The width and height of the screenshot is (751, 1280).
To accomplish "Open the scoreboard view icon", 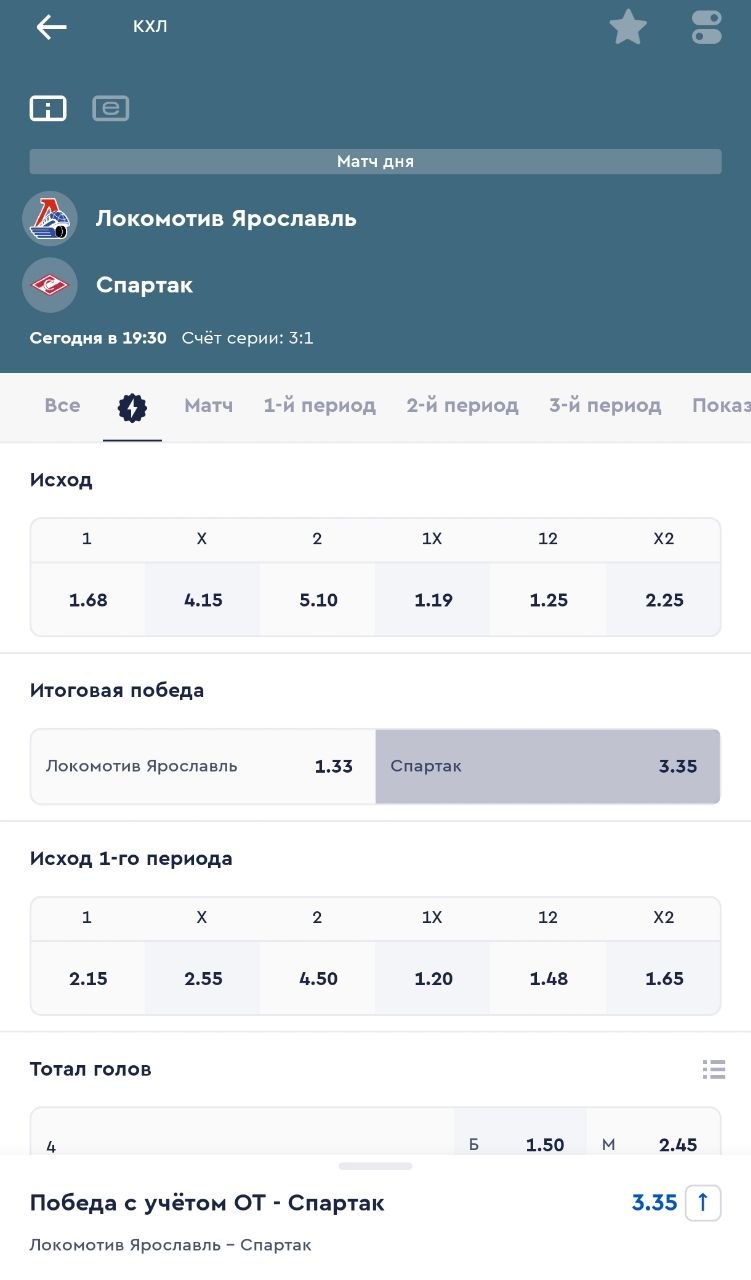I will pos(48,108).
